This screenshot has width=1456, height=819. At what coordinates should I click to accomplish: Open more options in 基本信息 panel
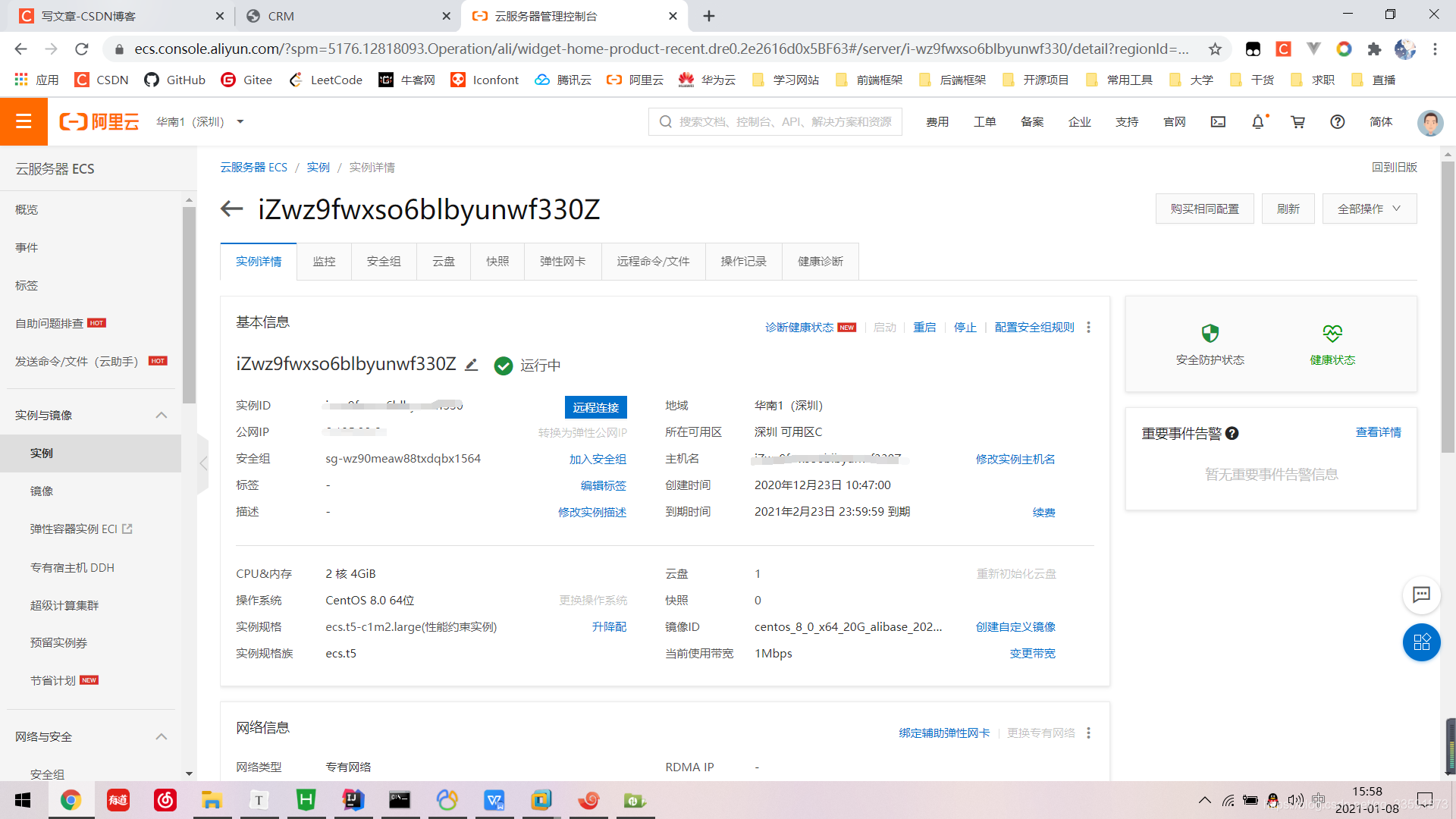click(x=1089, y=327)
